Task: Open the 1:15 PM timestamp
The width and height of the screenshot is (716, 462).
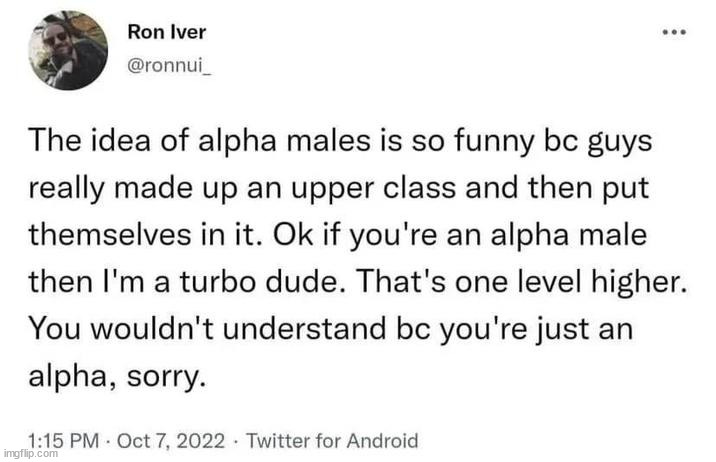Action: tap(63, 441)
